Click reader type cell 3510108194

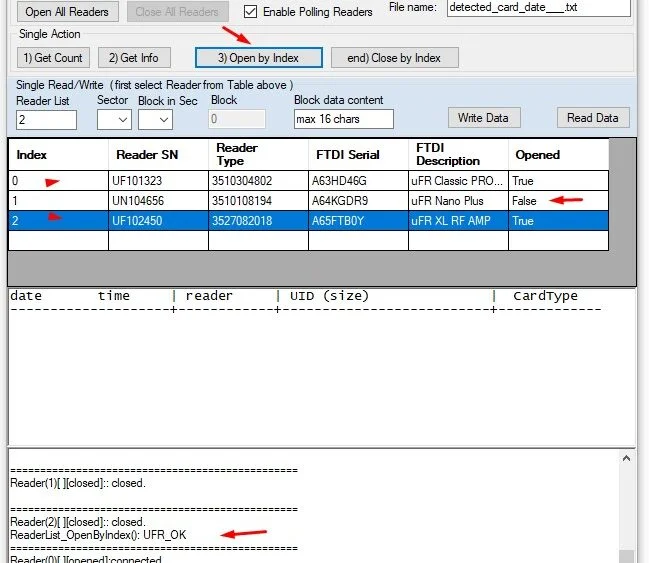(x=258, y=201)
